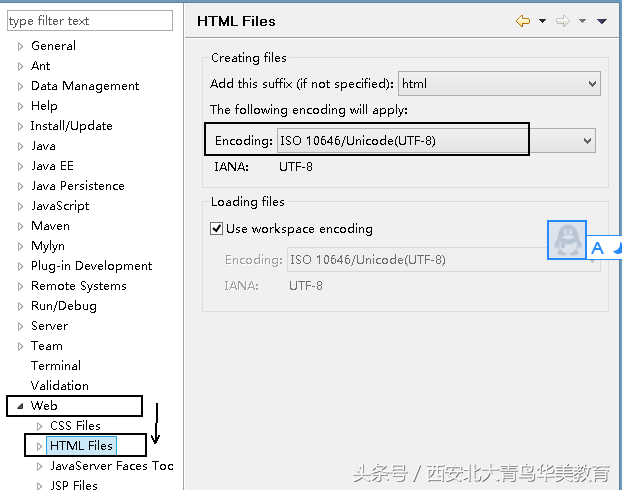Expand the Run/Debug node
This screenshot has height=490, width=622.
tap(20, 306)
